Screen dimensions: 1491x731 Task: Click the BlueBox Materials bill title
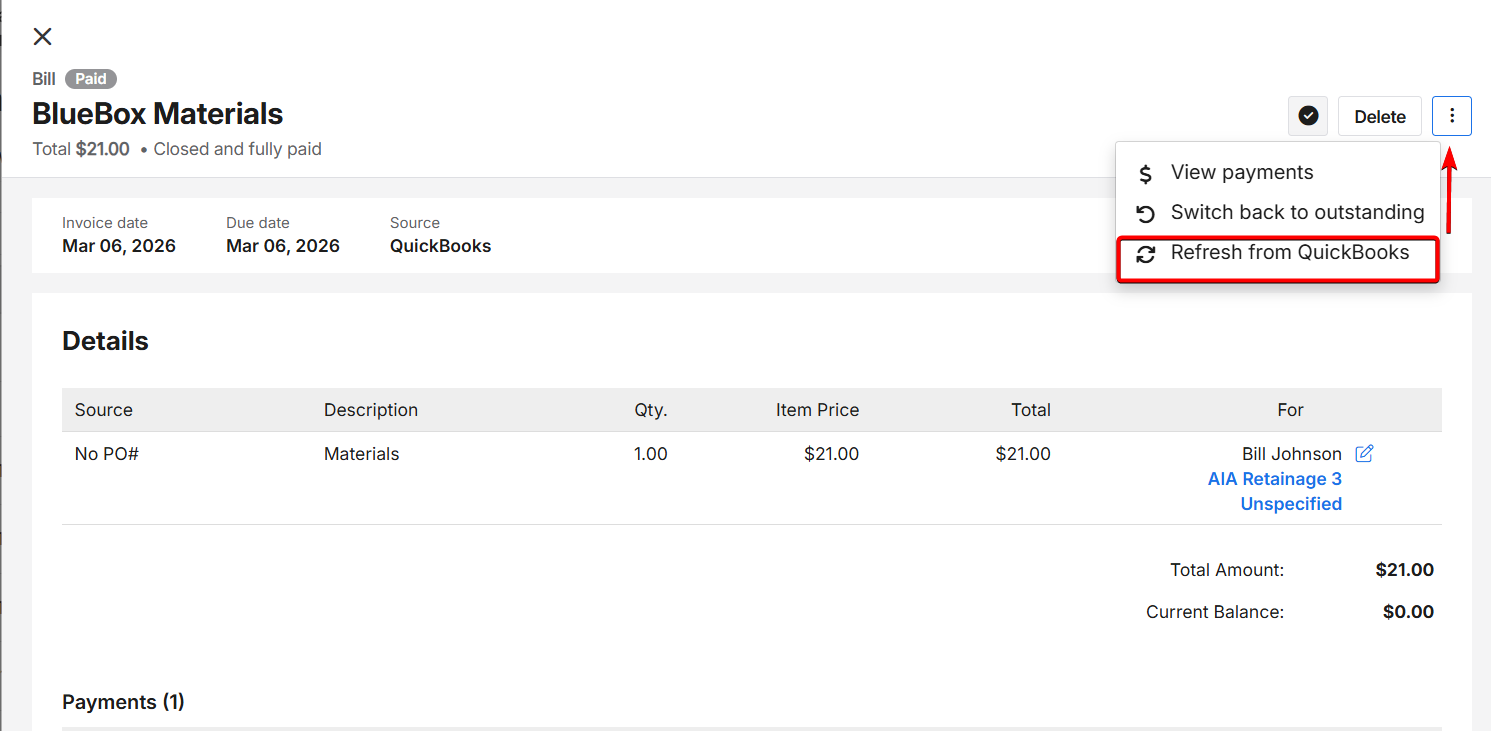[x=158, y=114]
